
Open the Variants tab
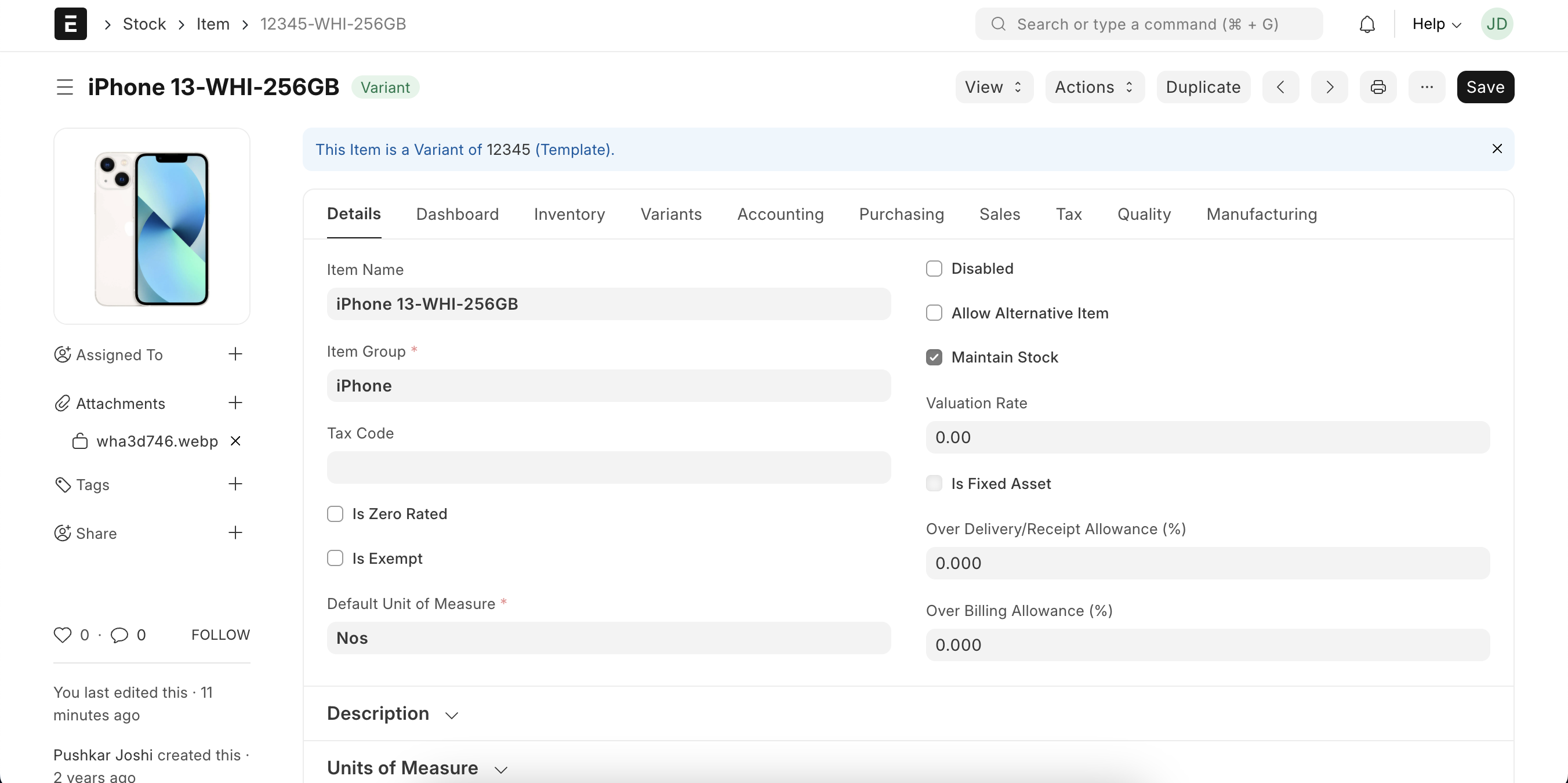pos(671,215)
